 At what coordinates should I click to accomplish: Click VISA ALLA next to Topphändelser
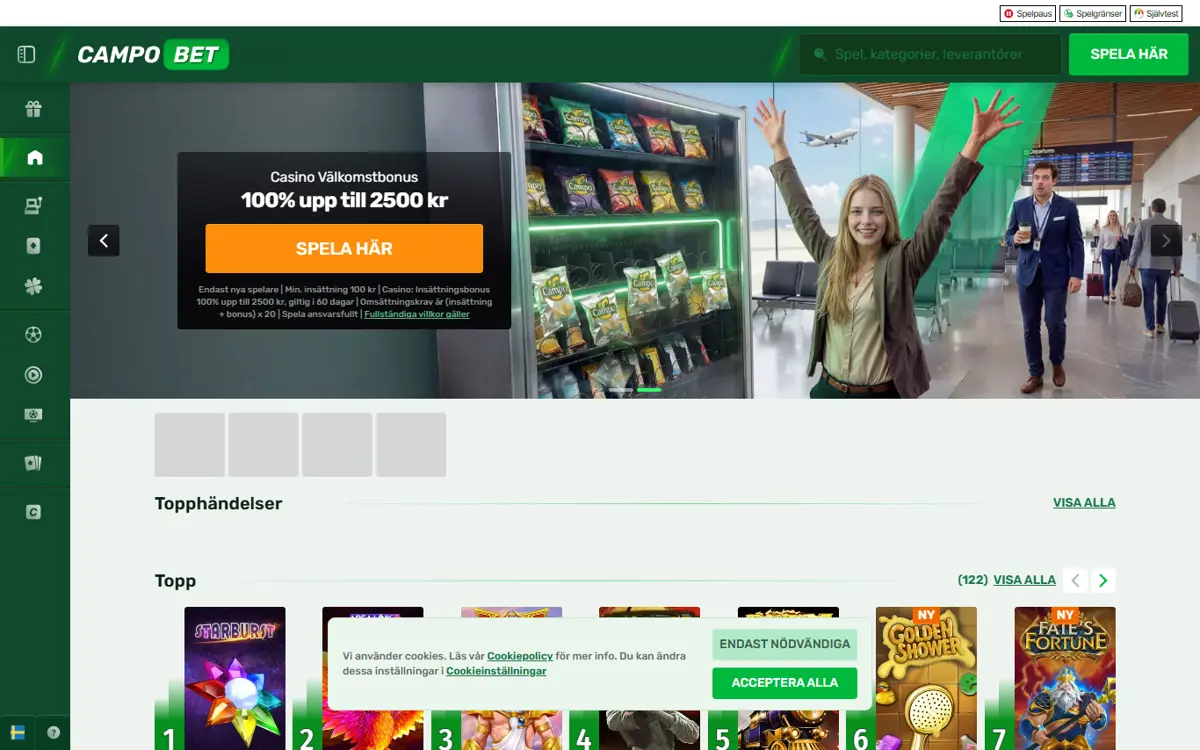pyautogui.click(x=1084, y=503)
